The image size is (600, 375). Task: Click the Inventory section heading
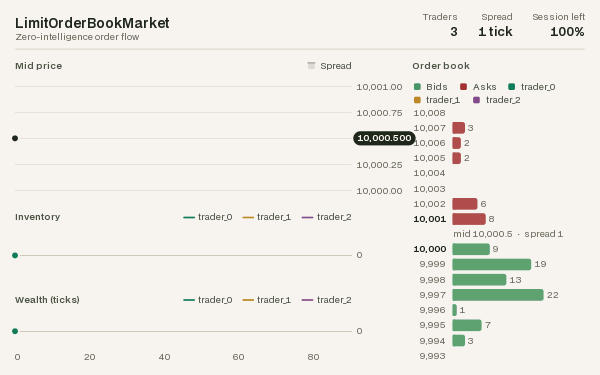tap(38, 217)
